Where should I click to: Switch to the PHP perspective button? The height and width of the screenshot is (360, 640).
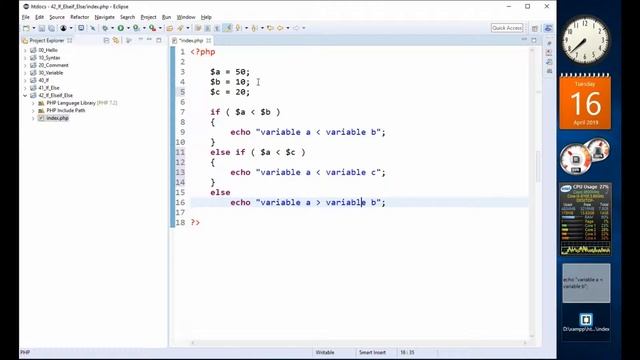coord(548,28)
